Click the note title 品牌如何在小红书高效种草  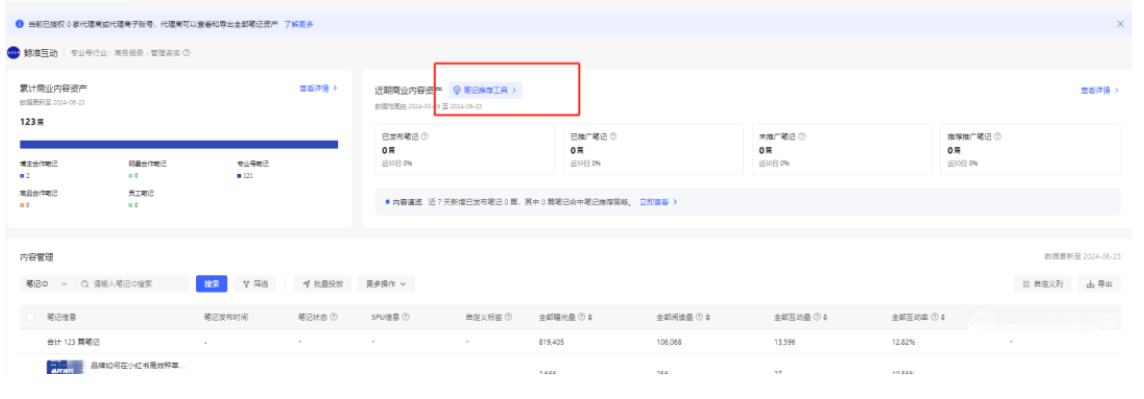tap(137, 365)
